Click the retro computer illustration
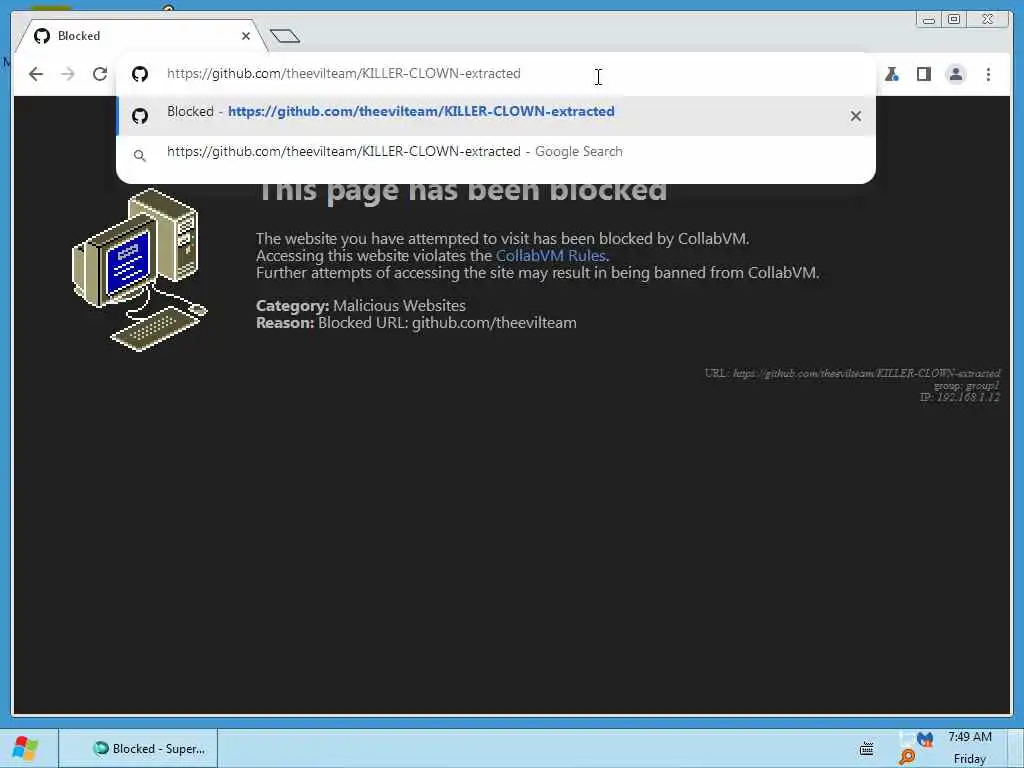Screen dimensions: 1024x768 [x=140, y=270]
